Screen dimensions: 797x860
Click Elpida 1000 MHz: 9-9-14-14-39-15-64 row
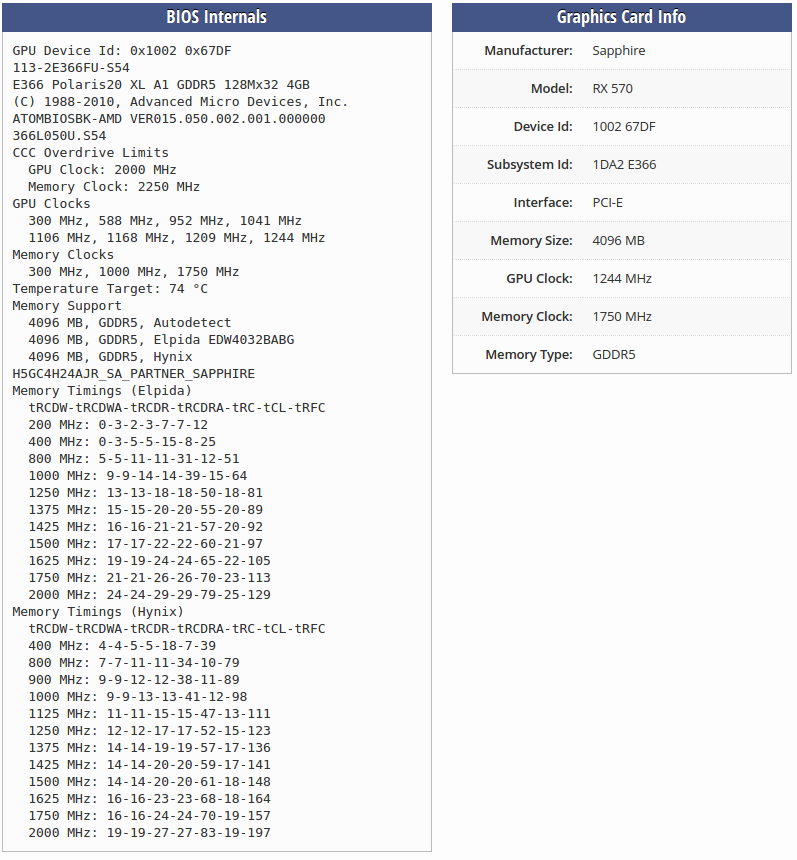pyautogui.click(x=138, y=476)
